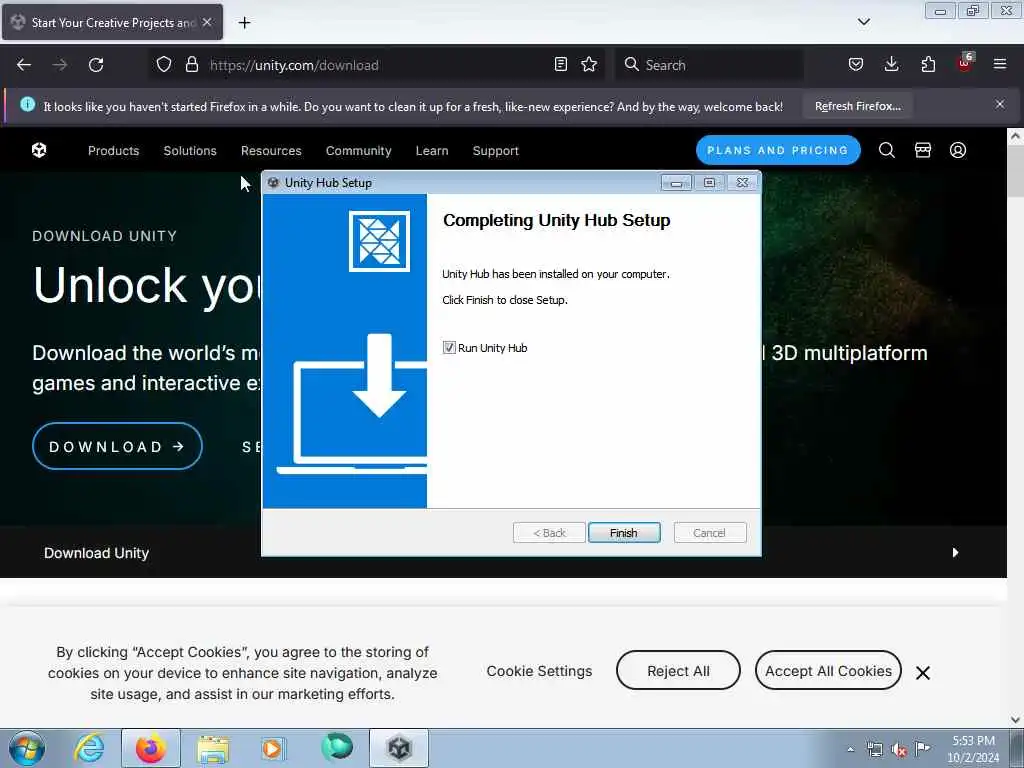Click Accept All Cookies
Screen dimensions: 1024x768
(828, 670)
